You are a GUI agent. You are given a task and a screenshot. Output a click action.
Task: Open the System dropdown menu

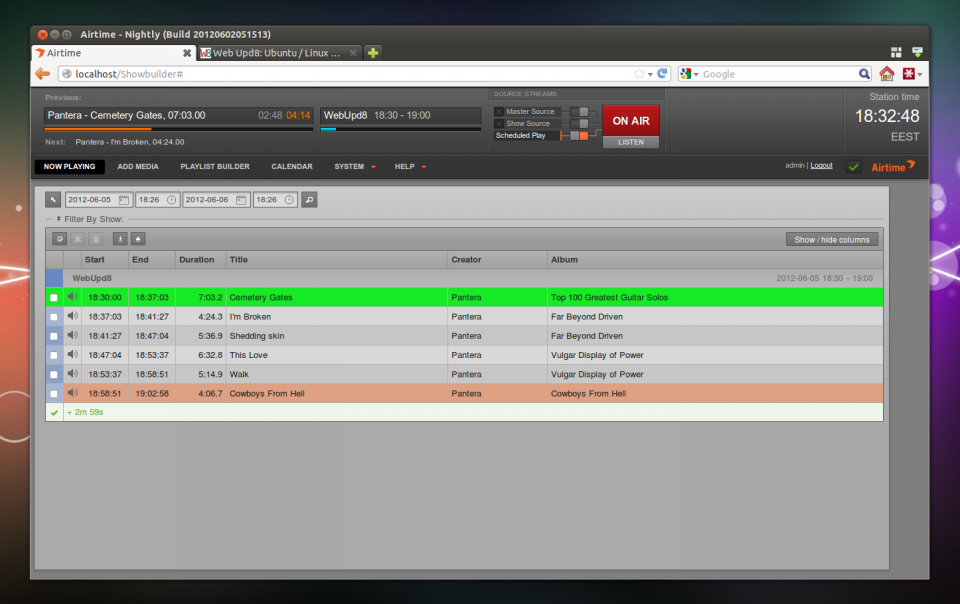point(355,167)
